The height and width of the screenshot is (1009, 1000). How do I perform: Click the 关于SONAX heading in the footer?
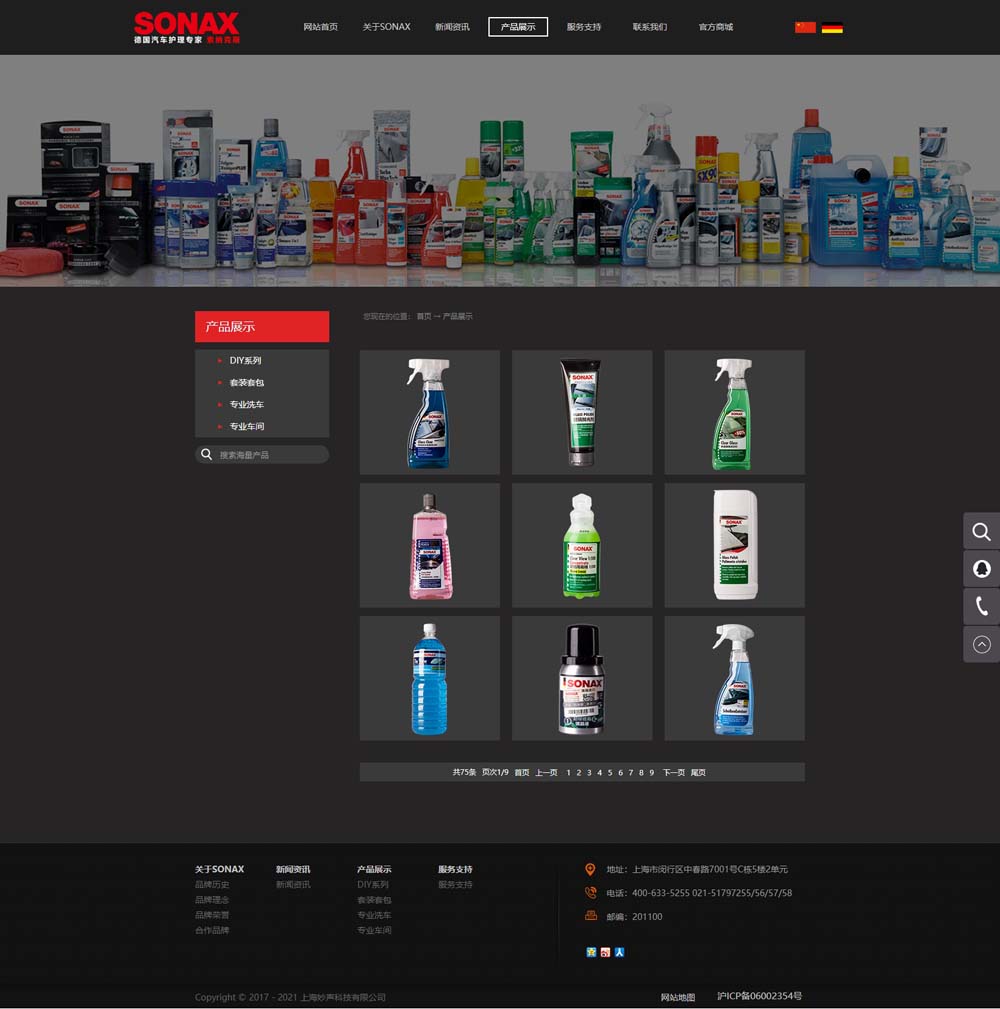click(219, 869)
